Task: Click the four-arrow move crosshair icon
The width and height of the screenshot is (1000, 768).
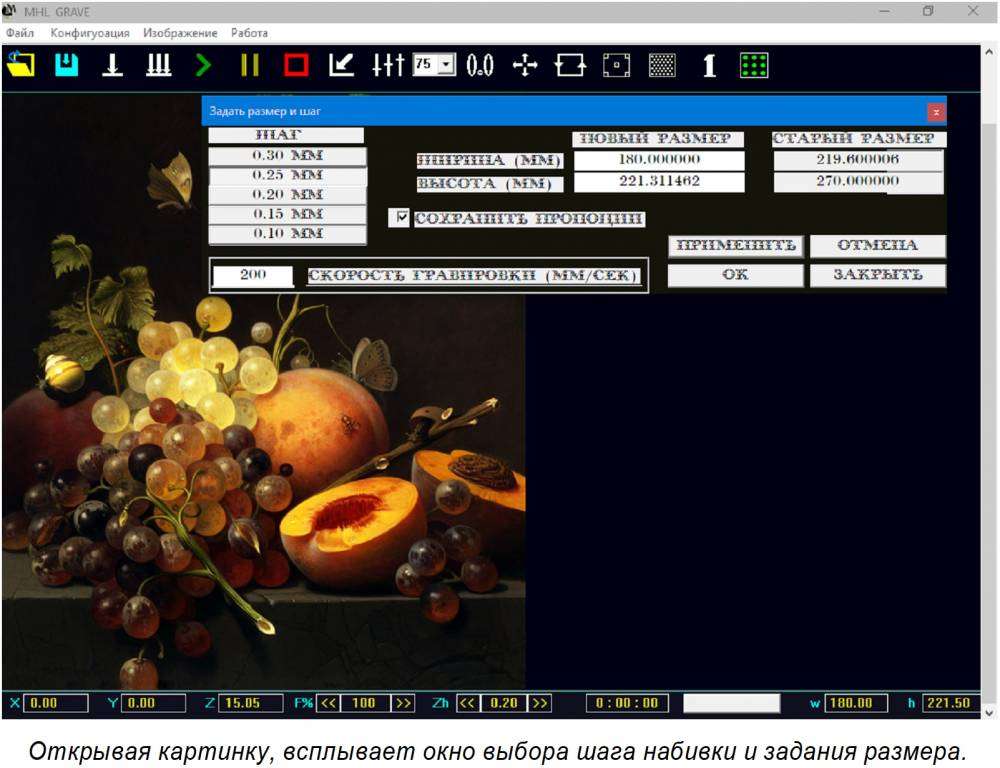Action: (x=525, y=65)
